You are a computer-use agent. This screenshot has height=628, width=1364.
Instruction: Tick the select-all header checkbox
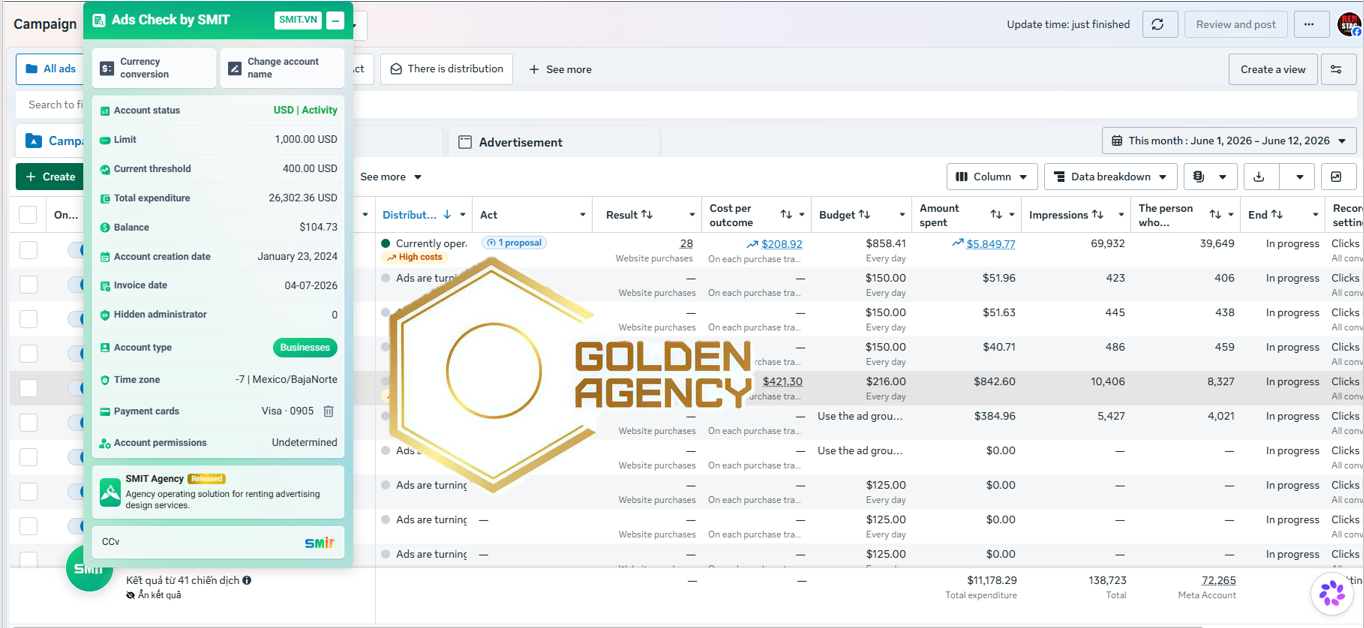pyautogui.click(x=28, y=215)
